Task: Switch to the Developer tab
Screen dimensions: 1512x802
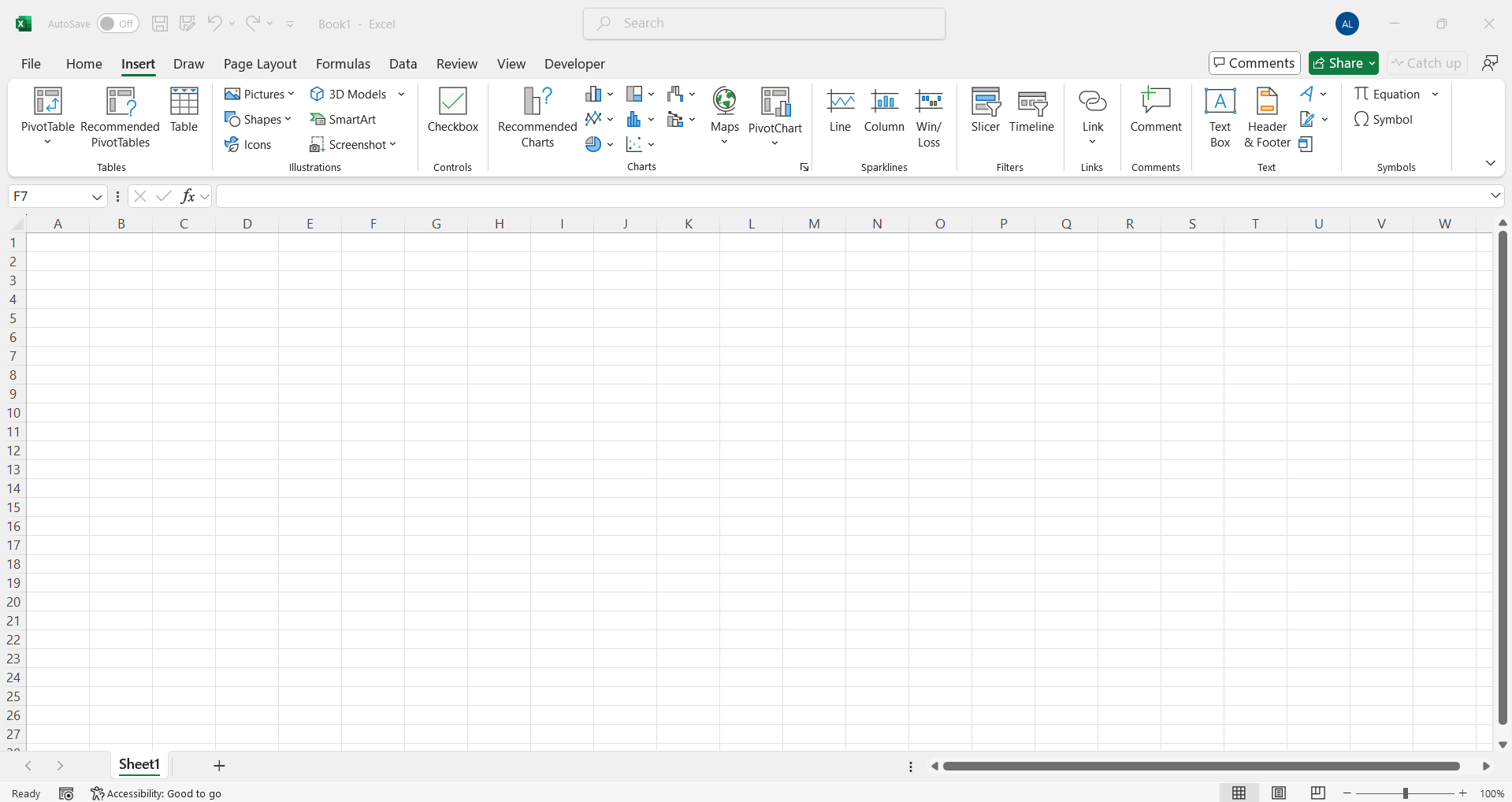Action: [574, 64]
